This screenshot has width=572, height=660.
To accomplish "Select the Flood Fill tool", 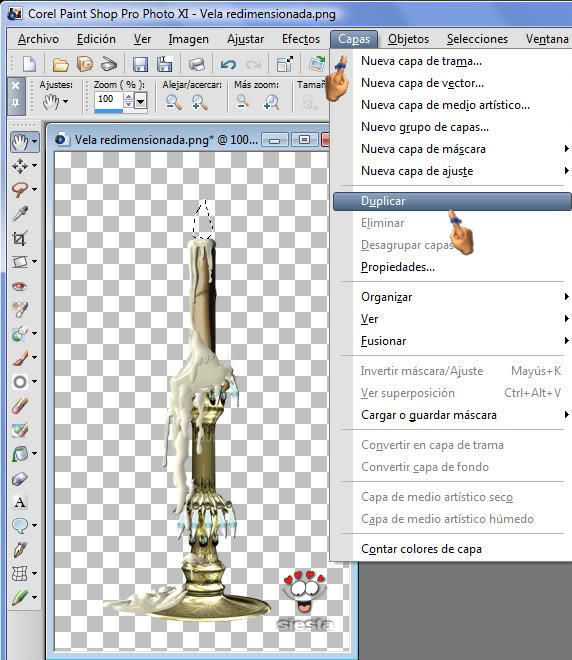I will (20, 454).
